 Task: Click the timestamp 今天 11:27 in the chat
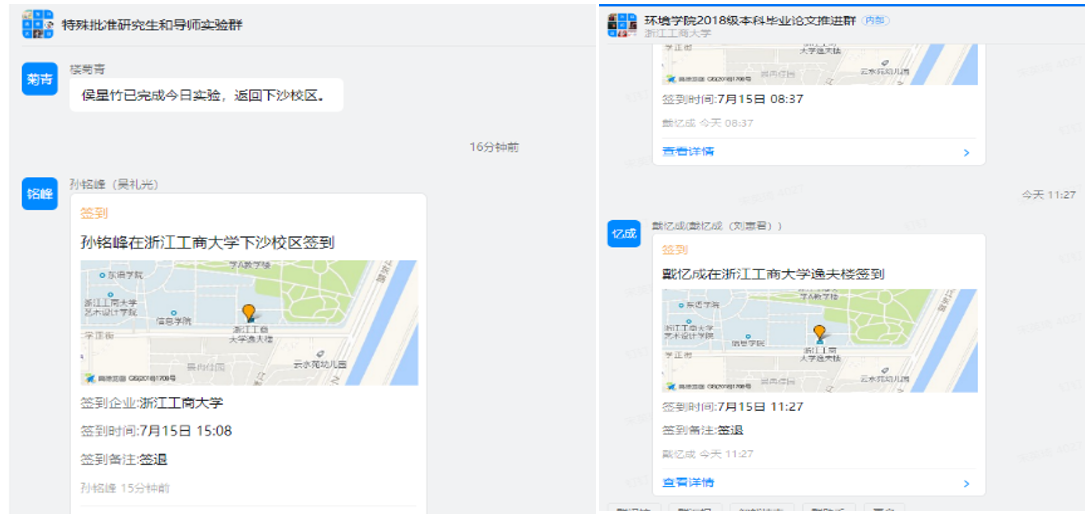1048,195
